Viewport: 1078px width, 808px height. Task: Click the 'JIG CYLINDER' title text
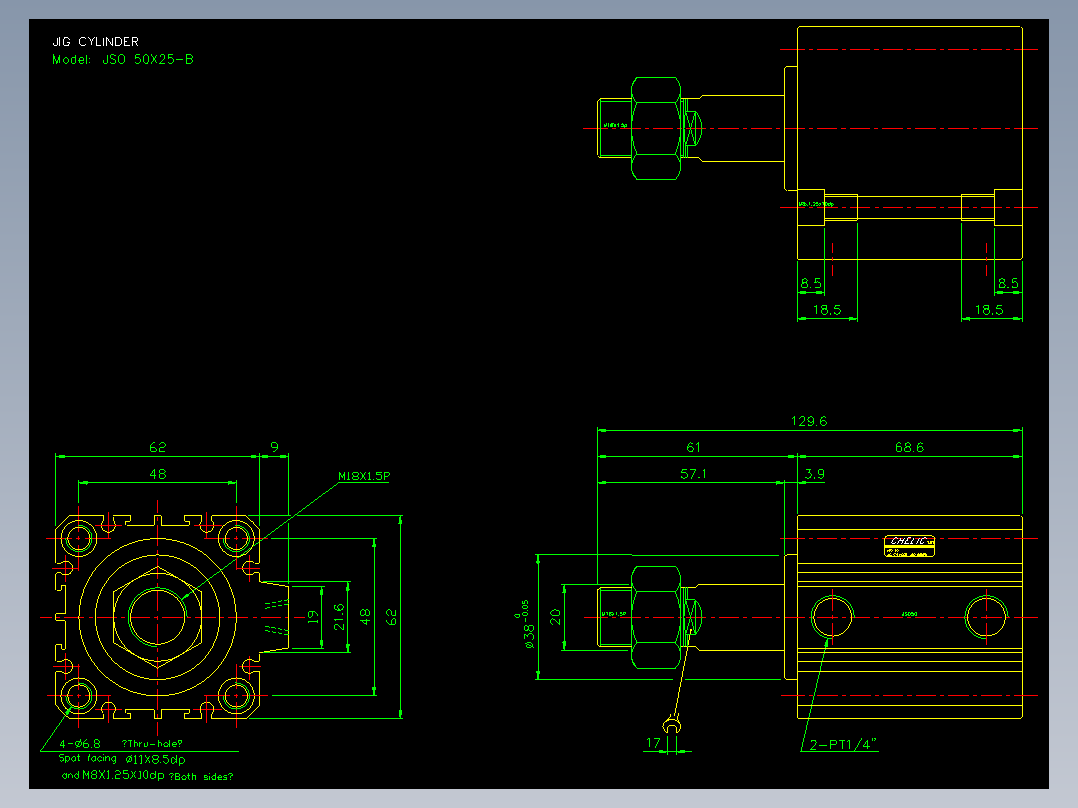point(96,42)
